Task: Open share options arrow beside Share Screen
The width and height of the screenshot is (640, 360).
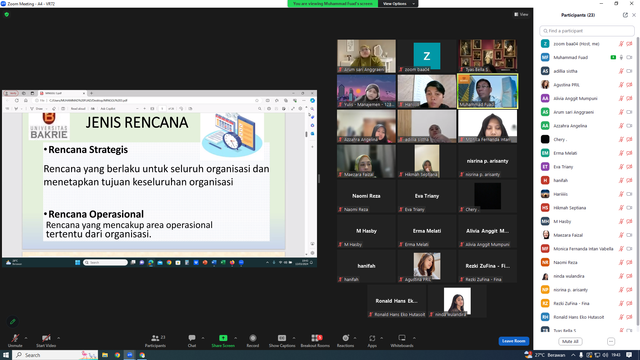Action: coord(236,338)
